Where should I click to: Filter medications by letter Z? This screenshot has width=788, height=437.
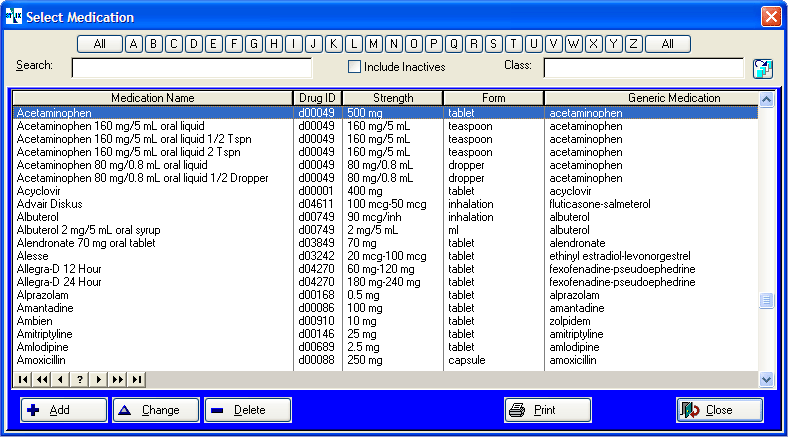click(633, 44)
